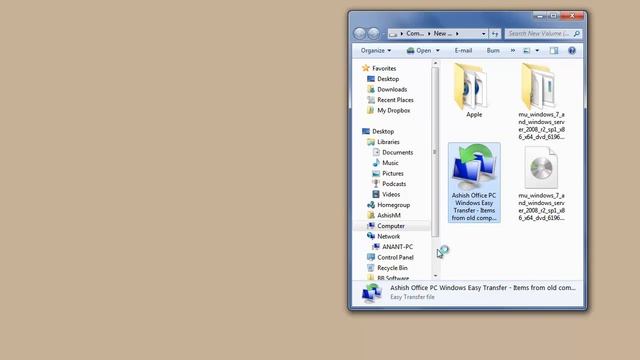Image resolution: width=640 pixels, height=360 pixels.
Task: Click the E-mail toolbar button
Action: (463, 50)
